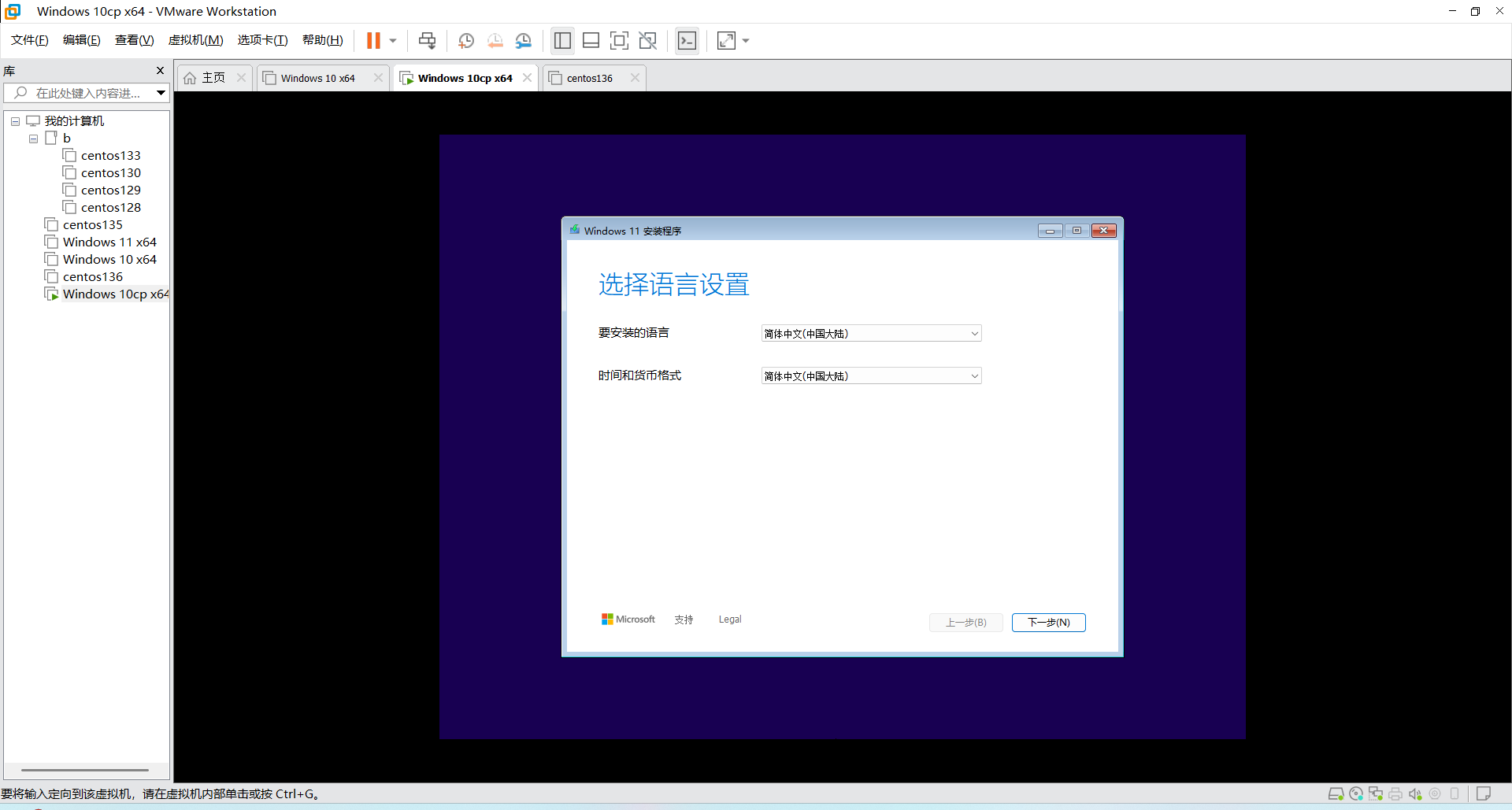This screenshot has height=810, width=1512.
Task: Click the printer status icon
Action: point(1395,793)
